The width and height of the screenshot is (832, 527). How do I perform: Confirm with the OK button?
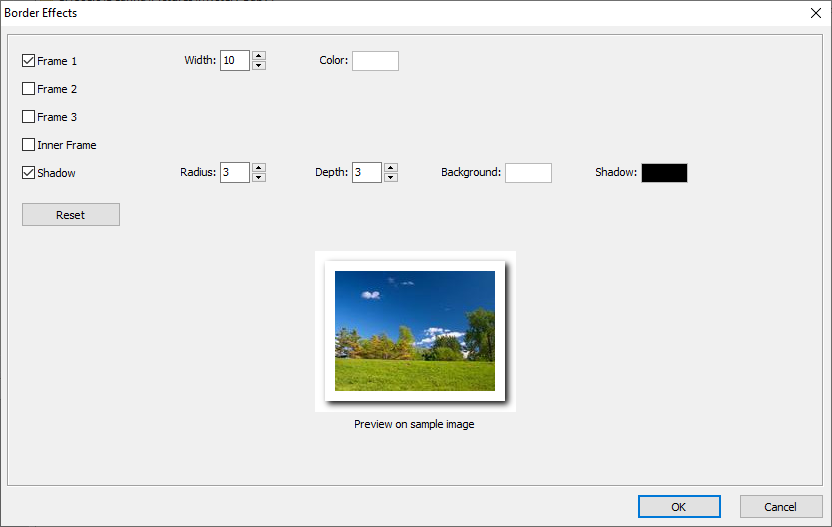tap(679, 507)
